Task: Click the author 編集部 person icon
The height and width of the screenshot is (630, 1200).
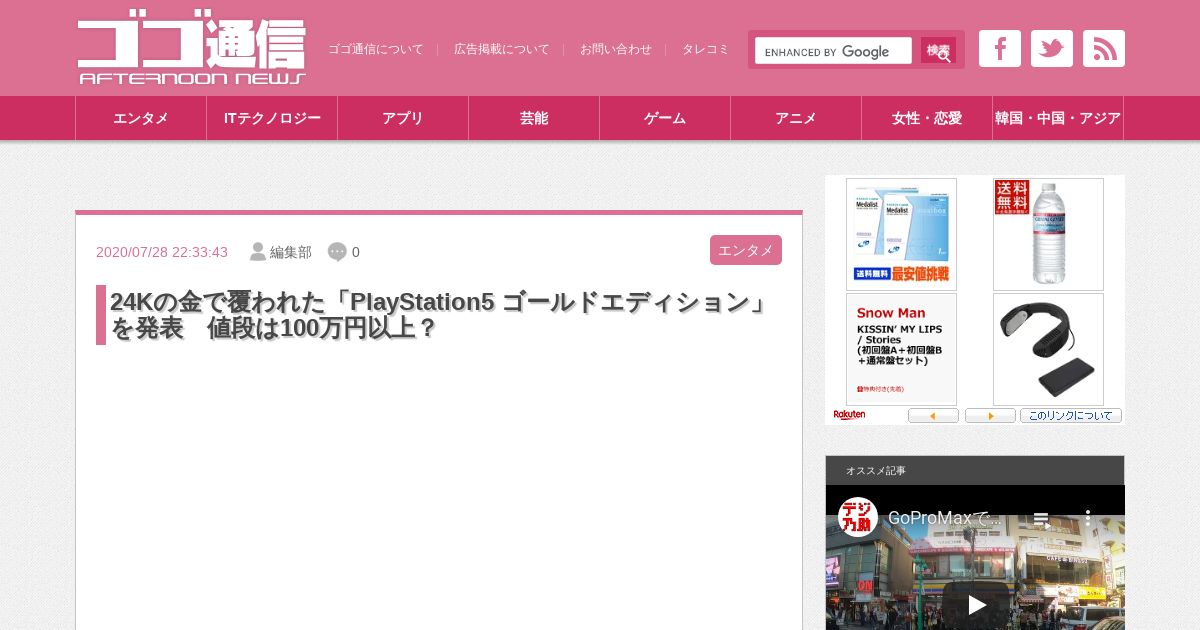Action: click(x=258, y=252)
